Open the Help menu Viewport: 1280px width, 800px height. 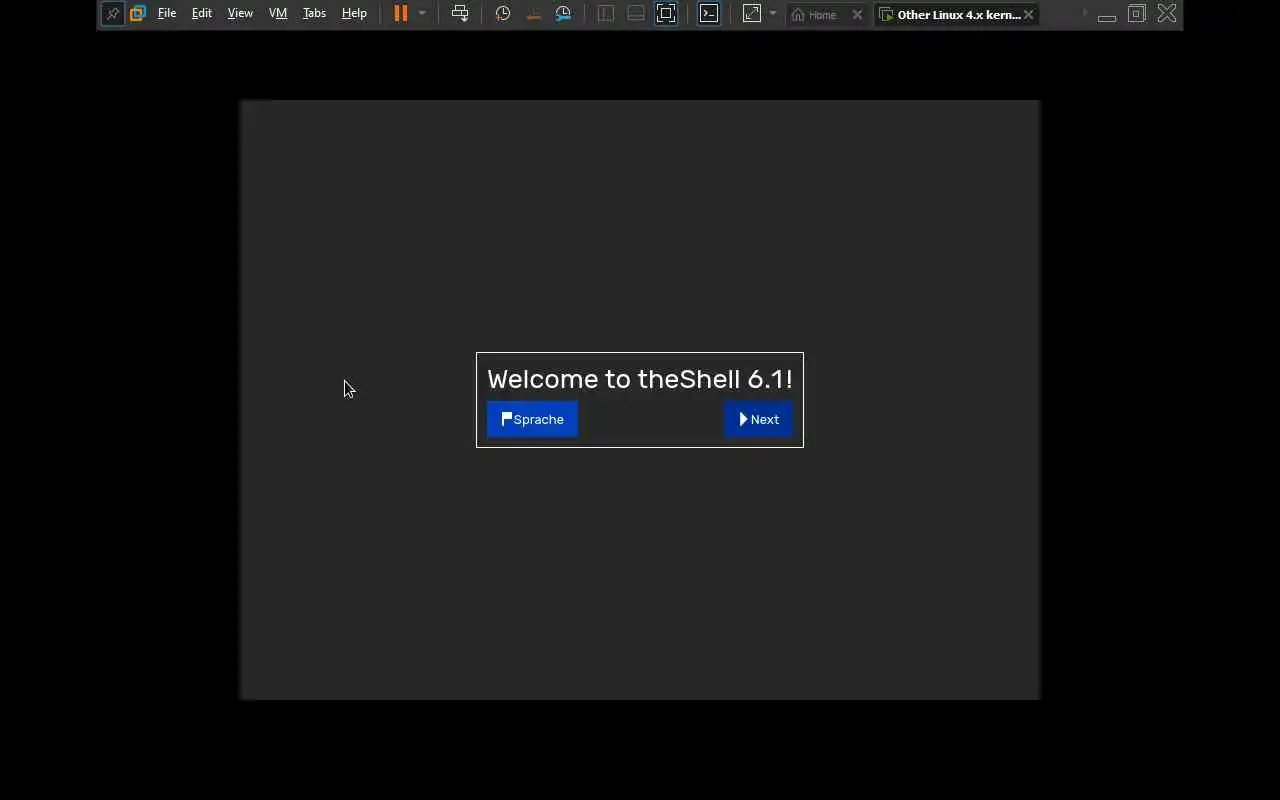pos(354,14)
